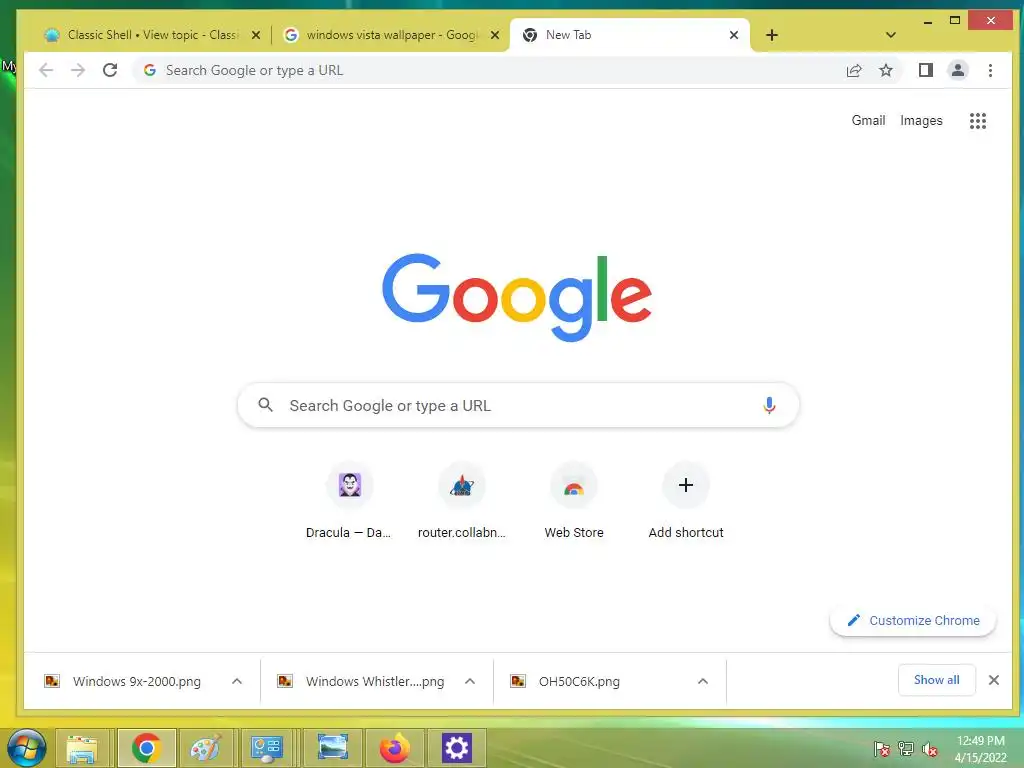The image size is (1024, 768).
Task: Select the New Tab tab
Action: [630, 35]
